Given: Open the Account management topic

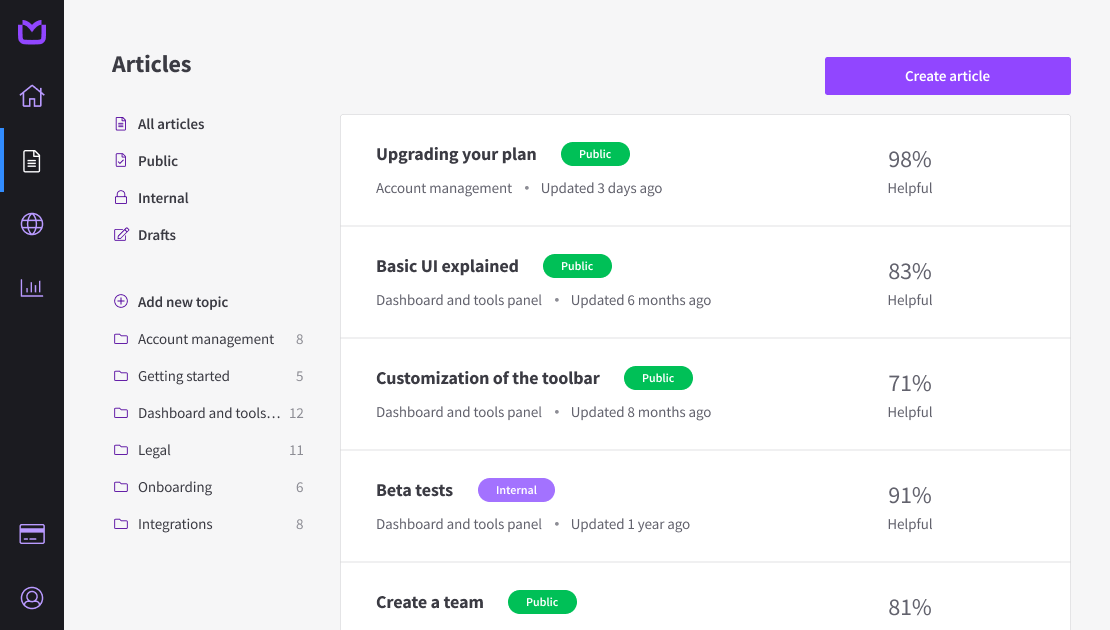Looking at the screenshot, I should (205, 339).
